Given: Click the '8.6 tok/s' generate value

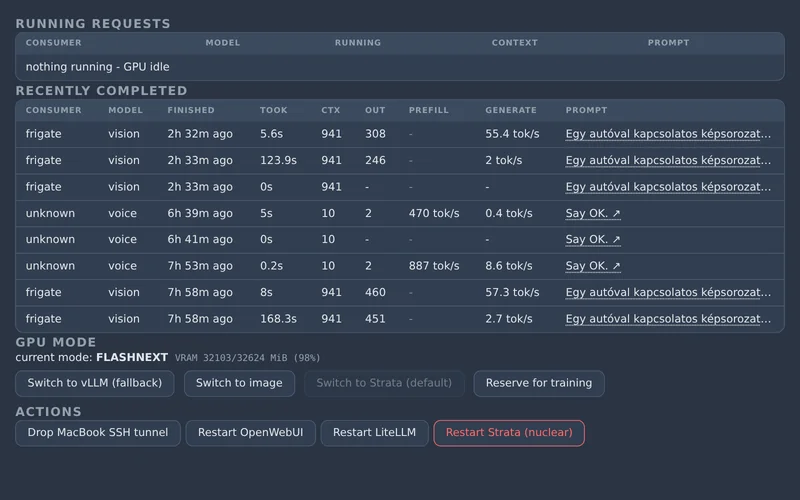Looking at the screenshot, I should pos(509,266).
